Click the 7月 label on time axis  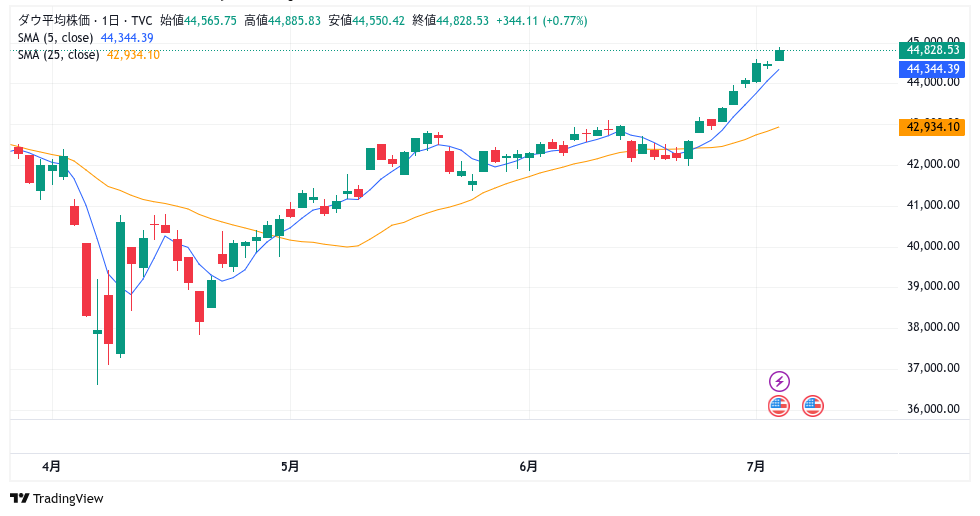[756, 467]
